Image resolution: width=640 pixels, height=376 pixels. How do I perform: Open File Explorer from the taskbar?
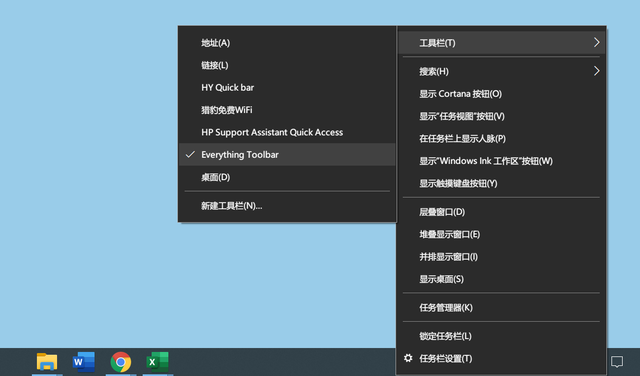pos(47,362)
